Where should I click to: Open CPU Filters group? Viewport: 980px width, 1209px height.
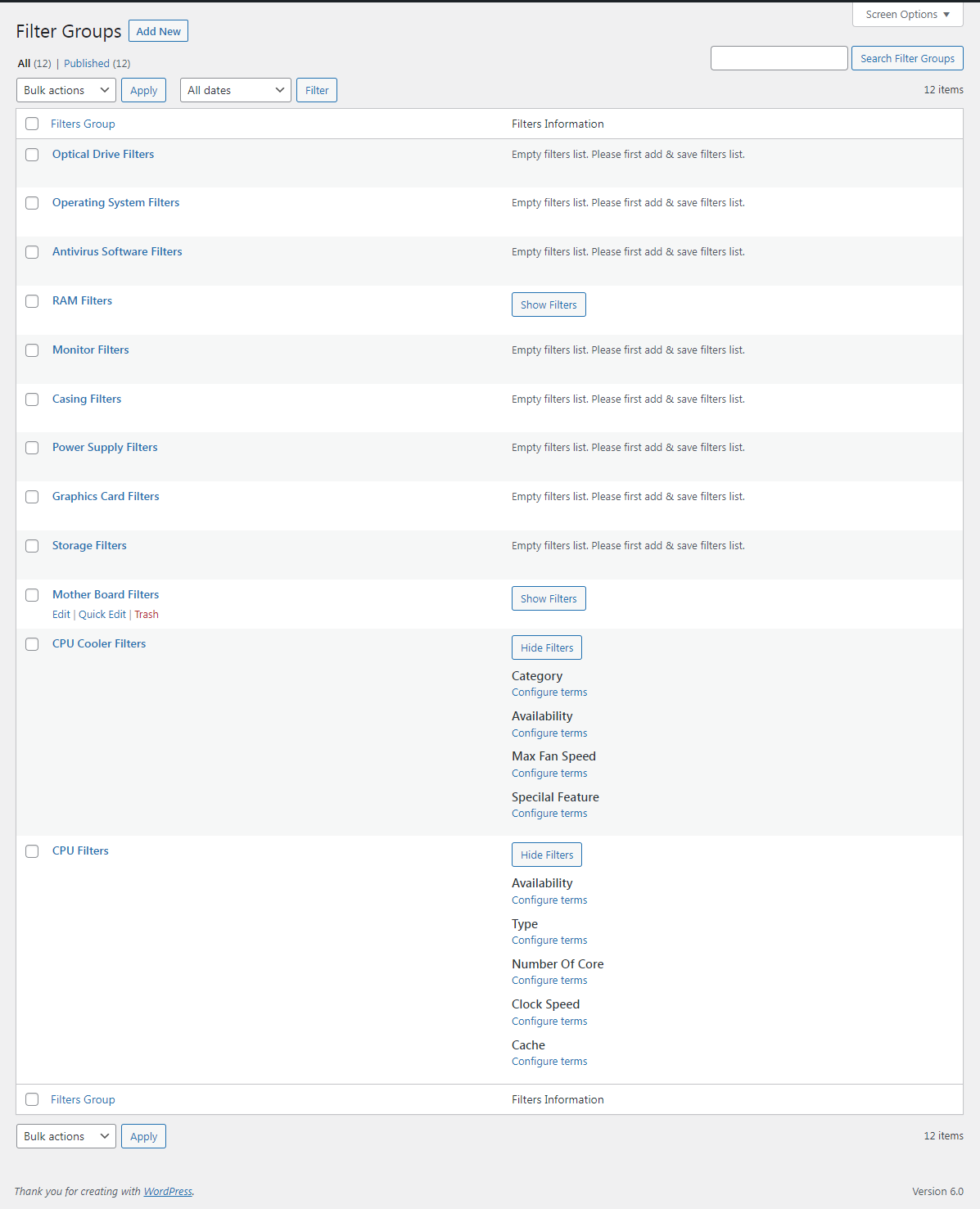point(80,850)
